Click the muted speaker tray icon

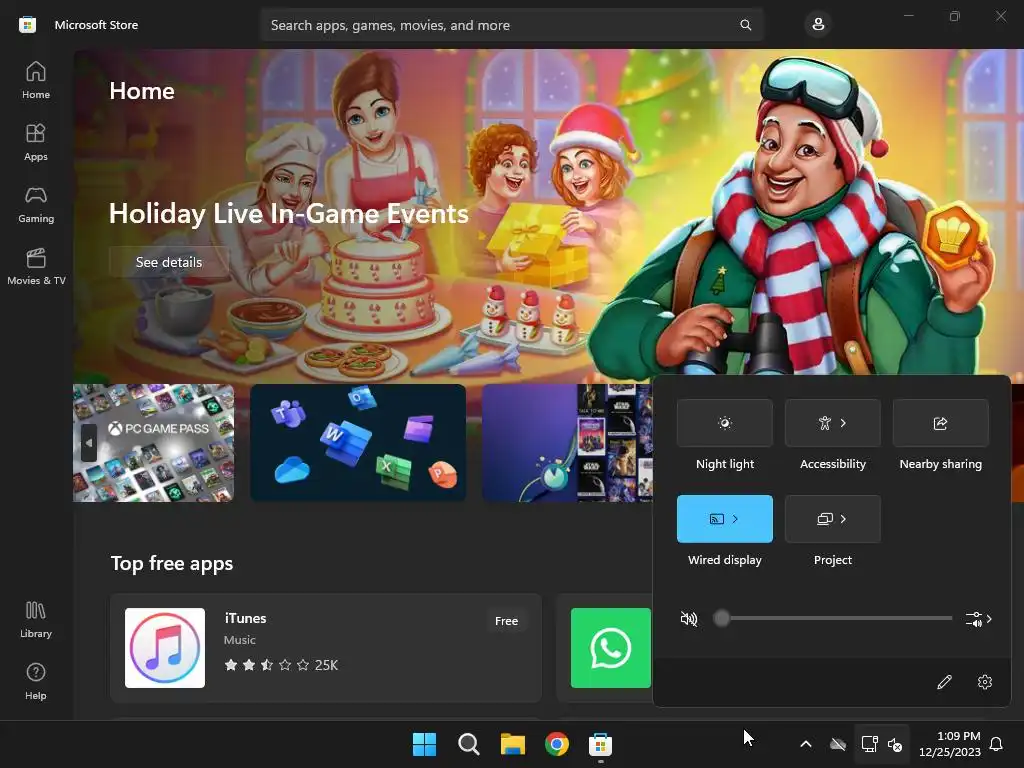point(895,744)
